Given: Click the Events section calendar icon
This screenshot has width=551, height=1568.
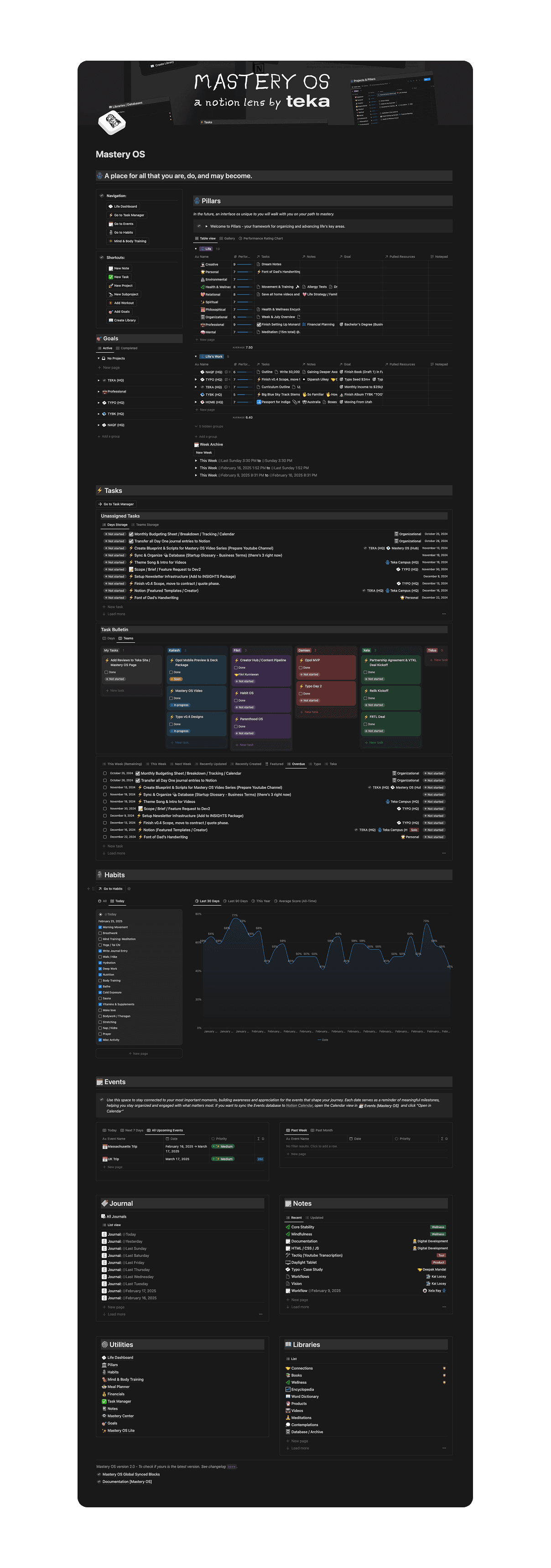Looking at the screenshot, I should 100,1082.
